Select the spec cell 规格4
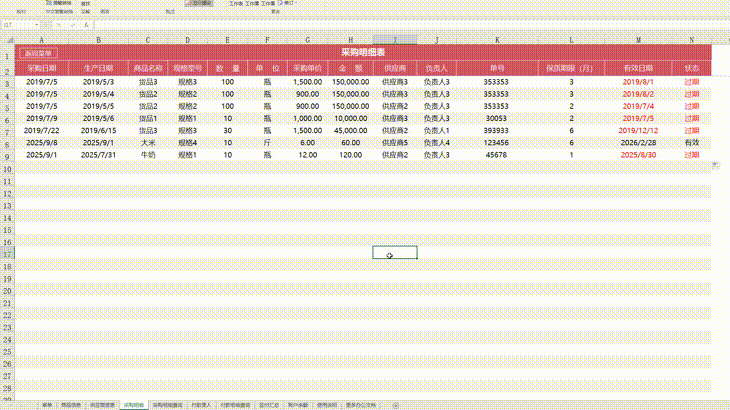730x410 pixels. pos(188,143)
